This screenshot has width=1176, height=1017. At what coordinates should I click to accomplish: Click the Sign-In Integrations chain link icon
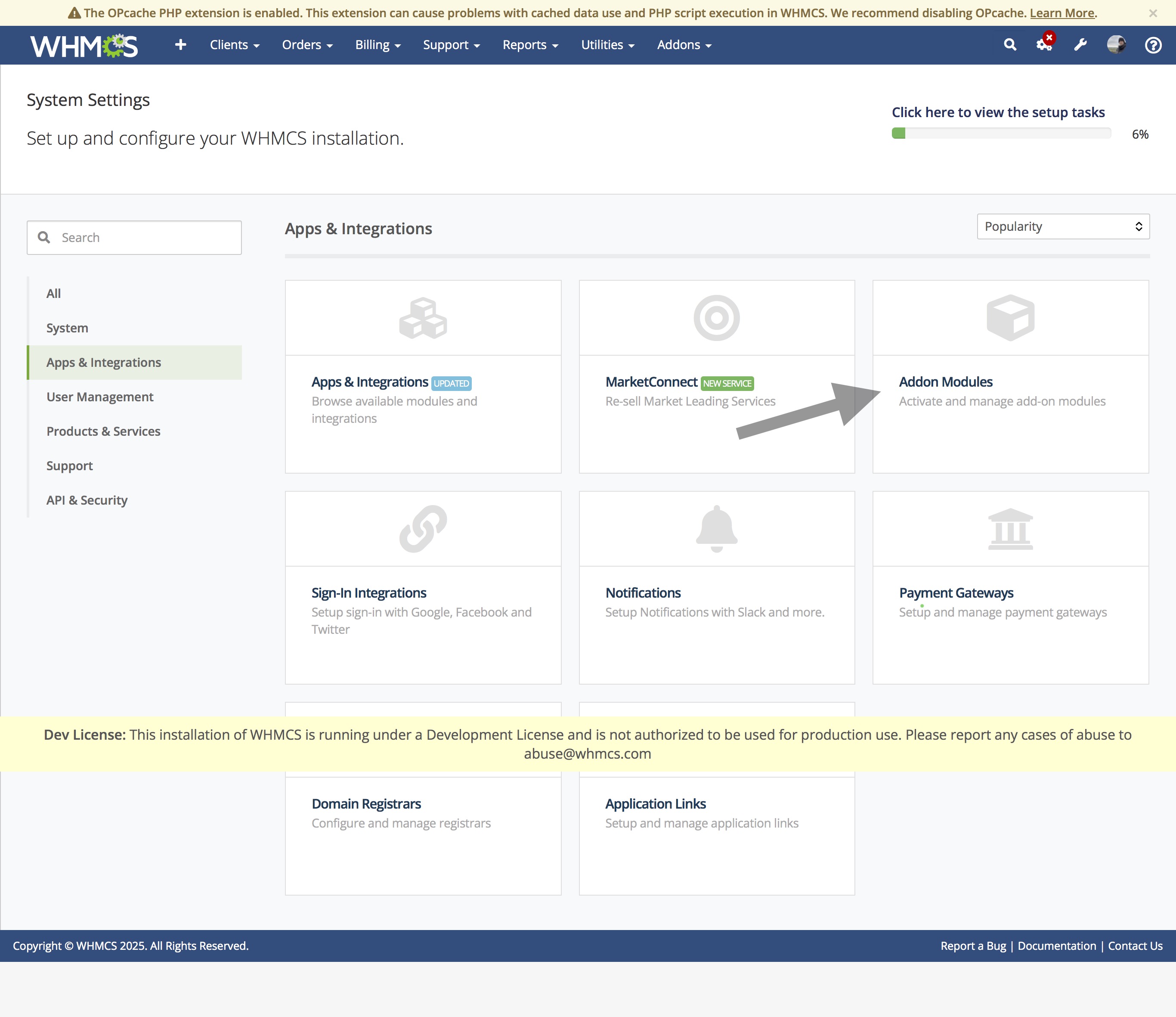click(423, 529)
